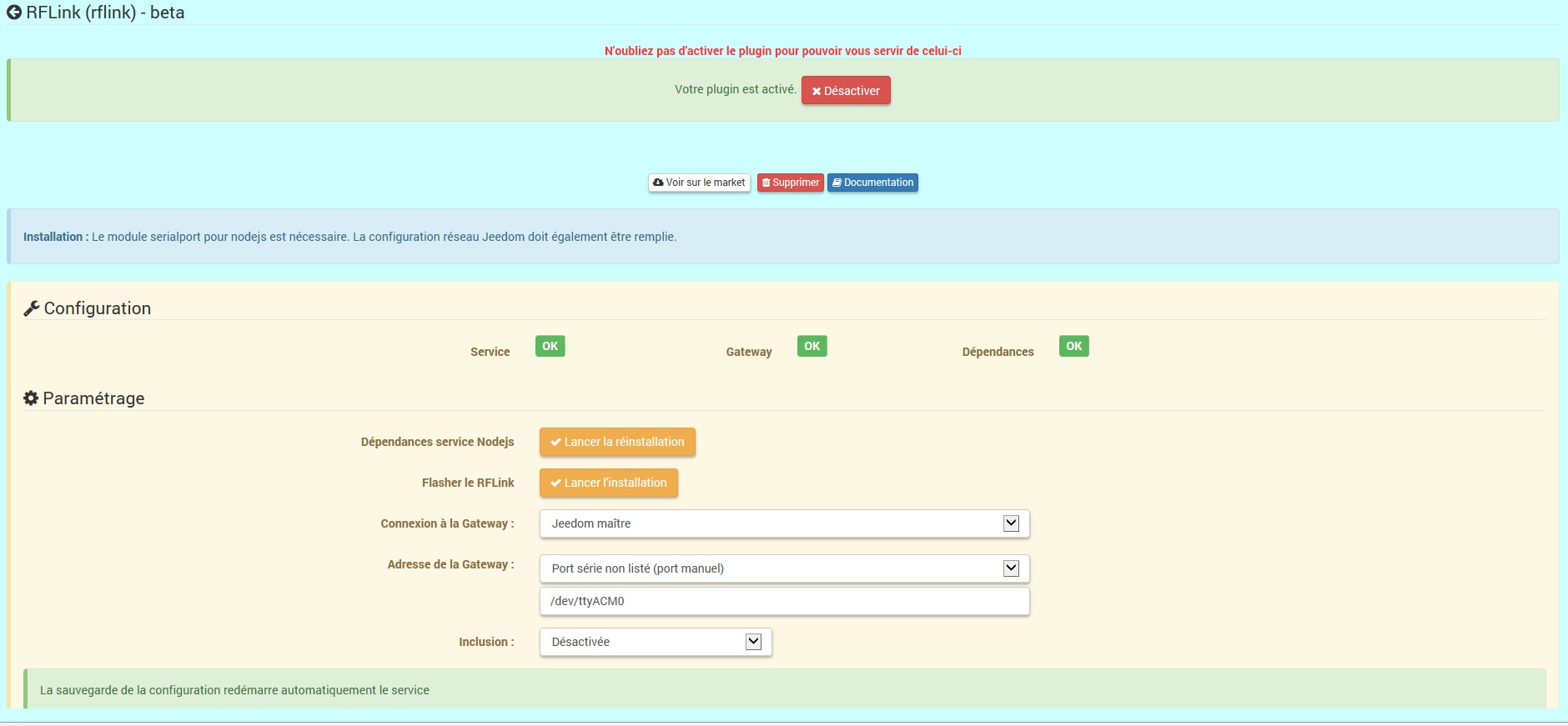Image resolution: width=1568 pixels, height=726 pixels.
Task: Click the Configuration section heading
Action: click(98, 308)
